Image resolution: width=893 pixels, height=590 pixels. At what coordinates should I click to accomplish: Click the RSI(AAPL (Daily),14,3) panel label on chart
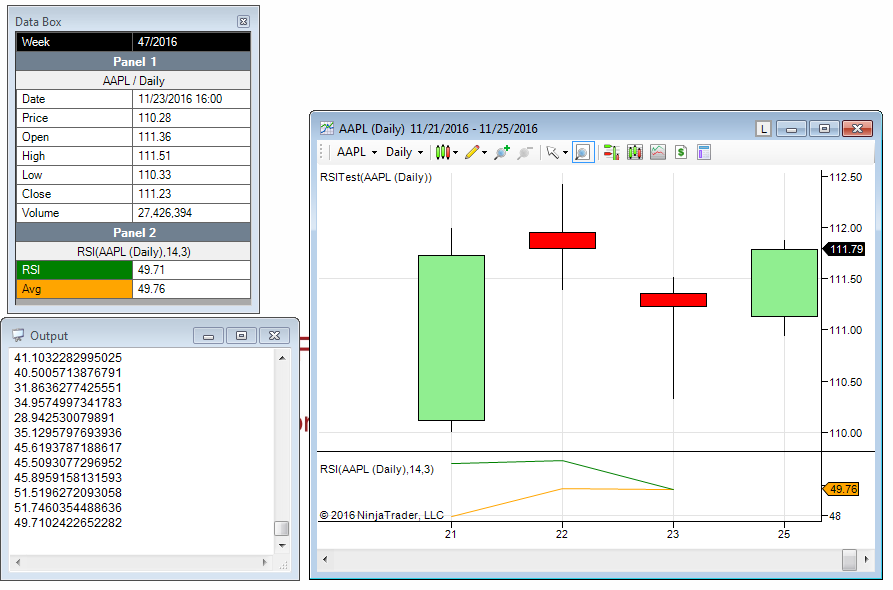coord(377,469)
